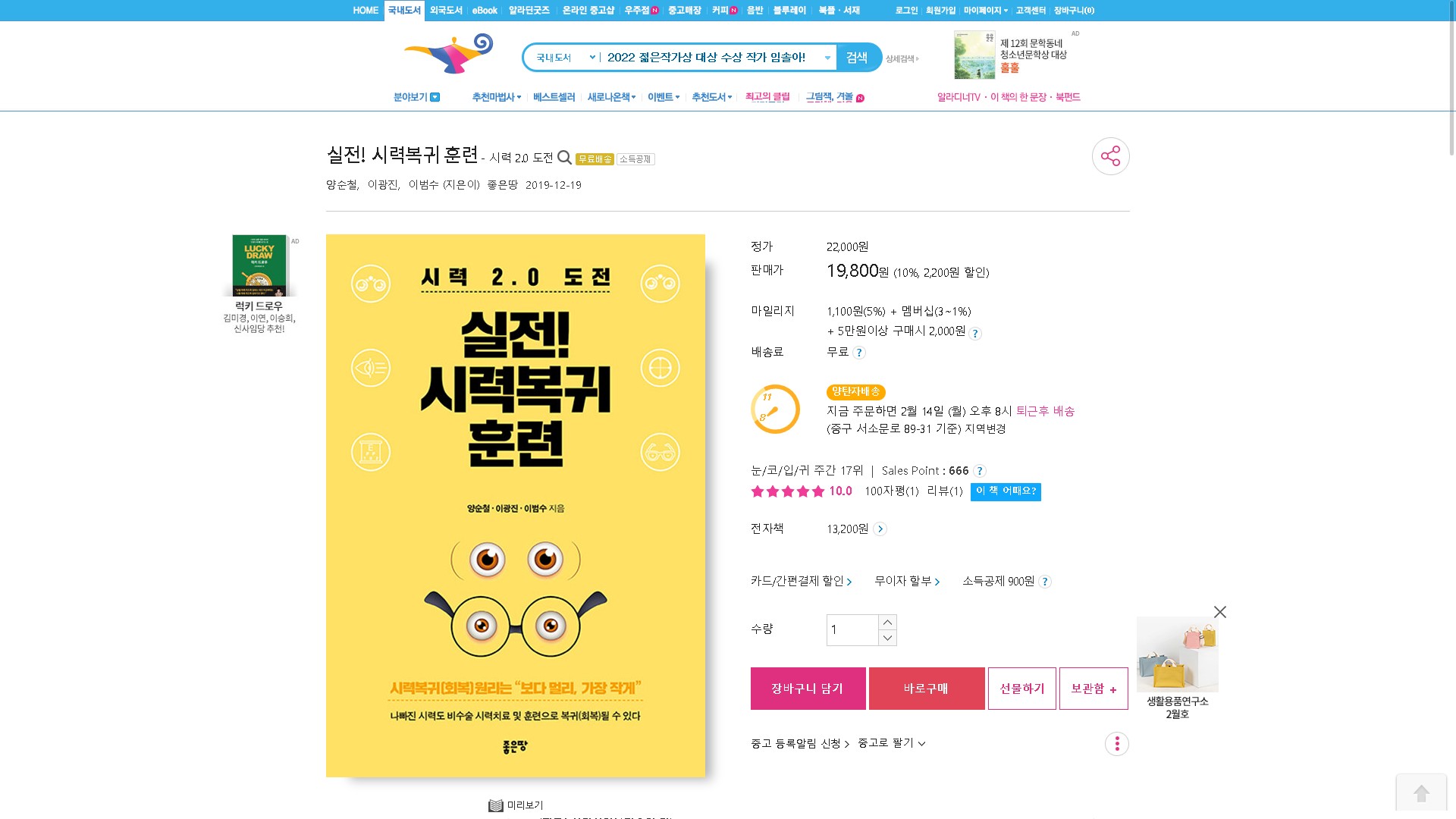
Task: Click the Aladin lamp logo
Action: 448,54
